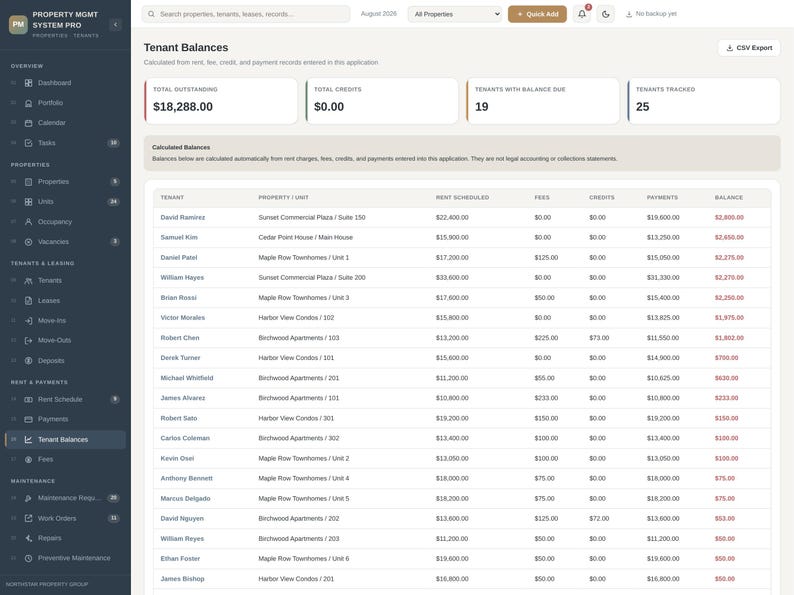
Task: Open the notifications bell
Action: pos(582,14)
